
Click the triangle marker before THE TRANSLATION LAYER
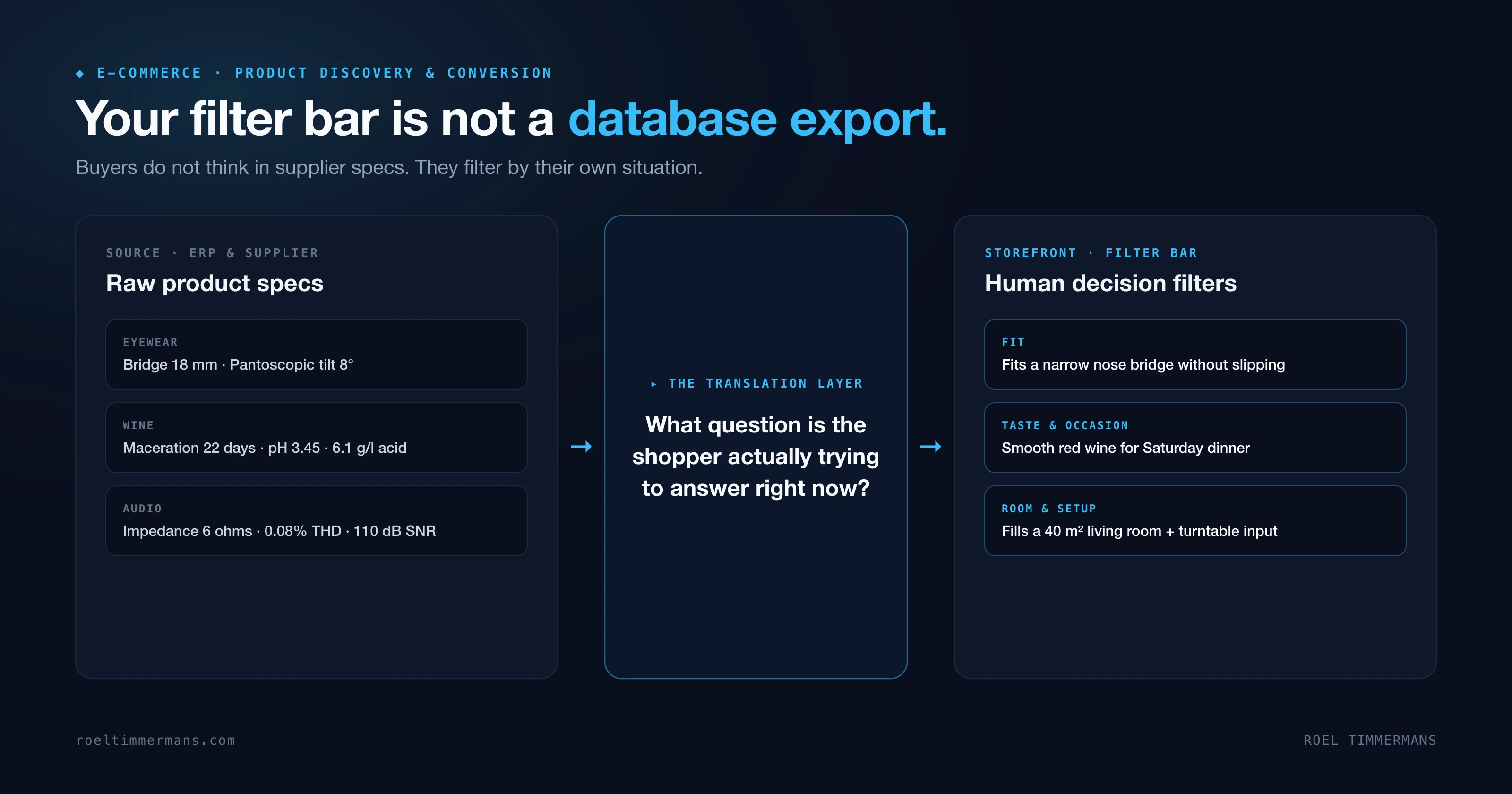coord(653,384)
